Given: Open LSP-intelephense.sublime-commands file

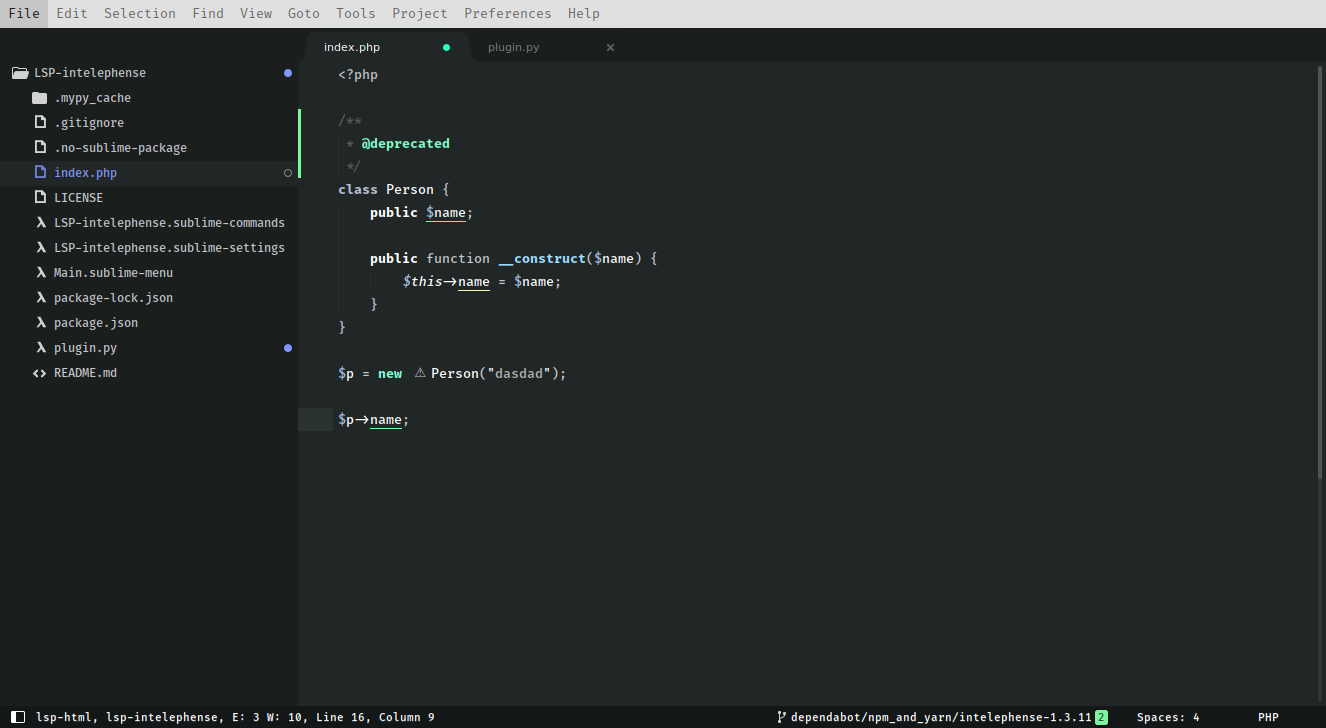Looking at the screenshot, I should 169,223.
